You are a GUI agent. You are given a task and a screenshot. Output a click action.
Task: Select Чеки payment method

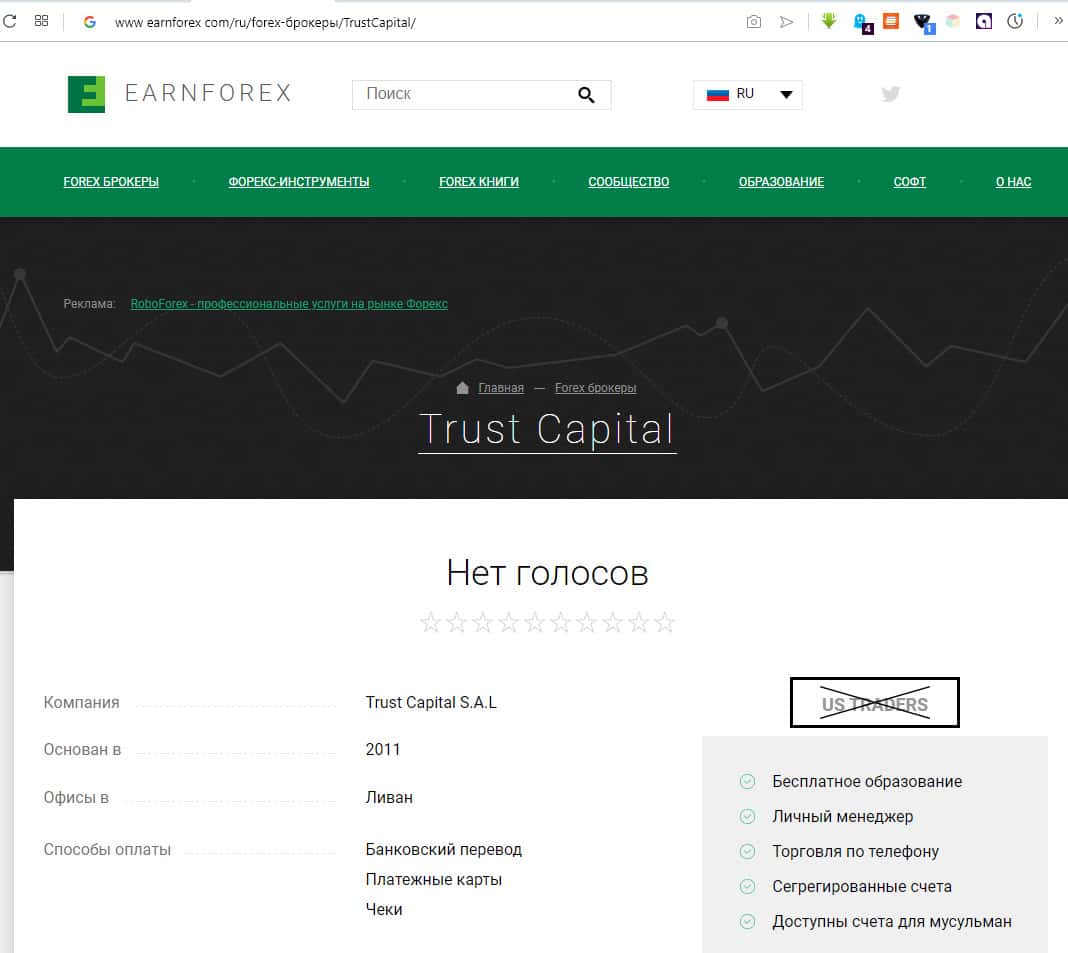point(383,909)
